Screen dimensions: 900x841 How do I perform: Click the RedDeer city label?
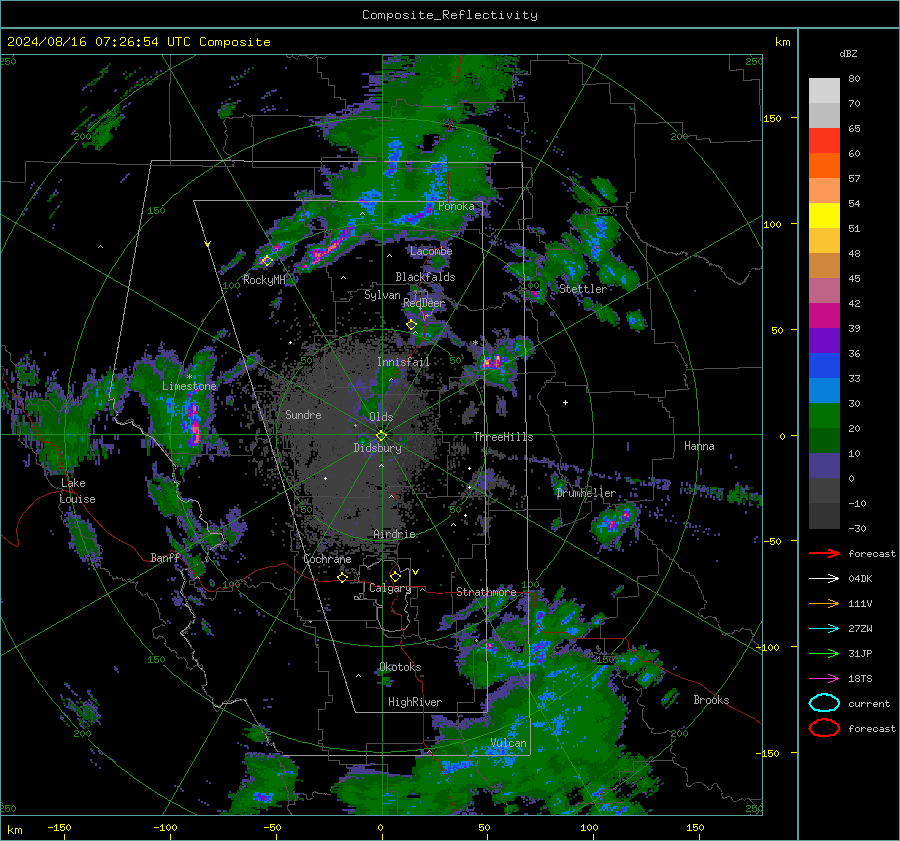[424, 303]
